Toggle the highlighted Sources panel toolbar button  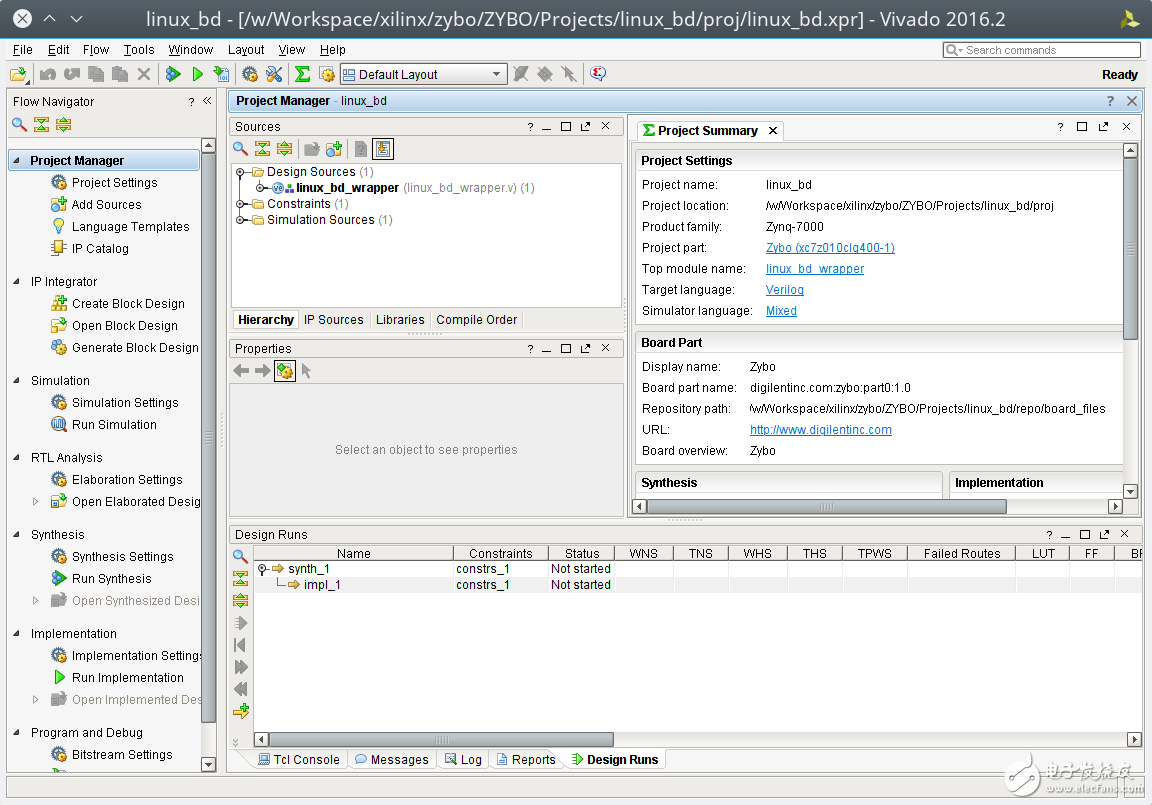pyautogui.click(x=383, y=149)
